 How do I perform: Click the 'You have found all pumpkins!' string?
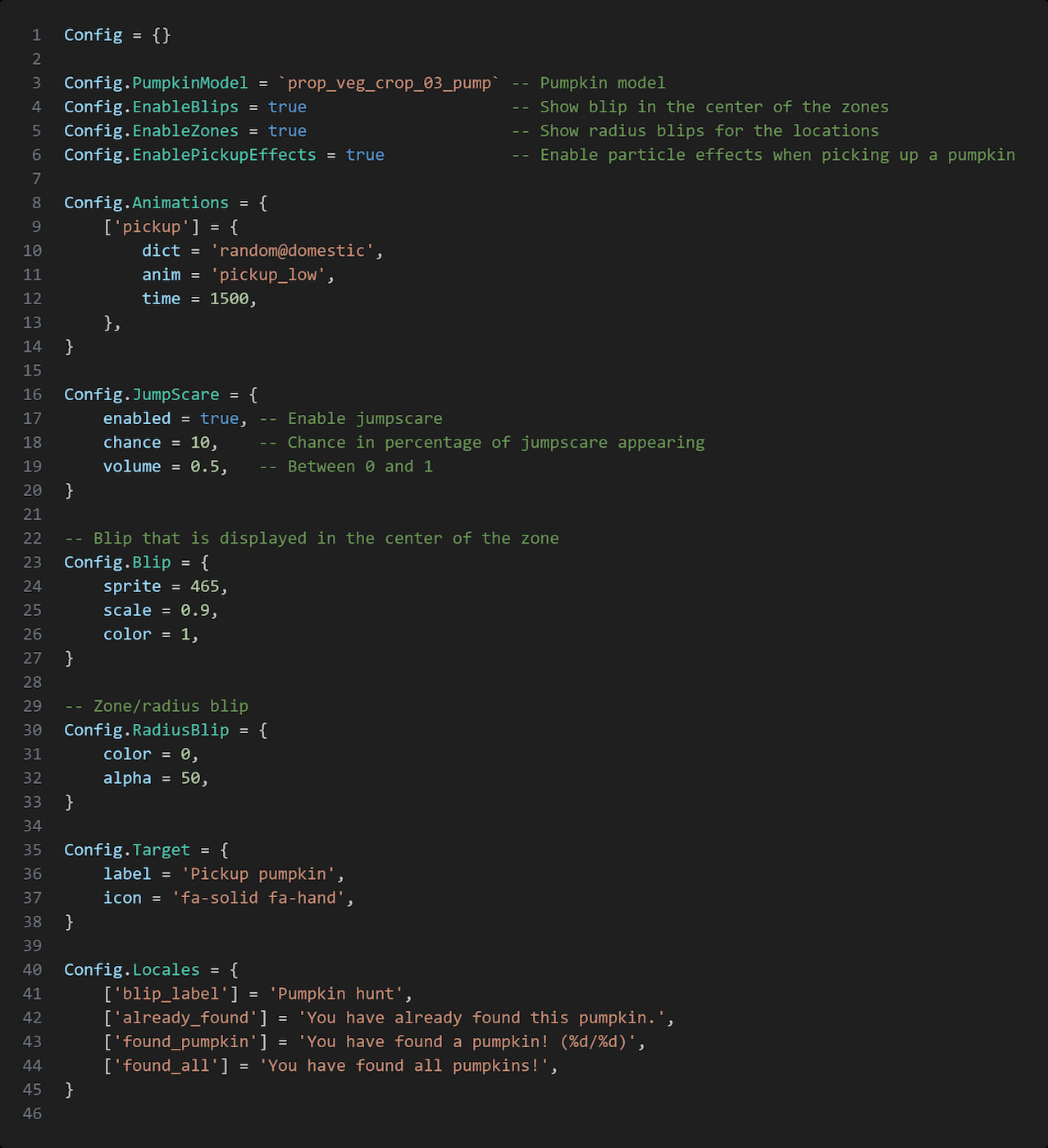[x=403, y=1066]
